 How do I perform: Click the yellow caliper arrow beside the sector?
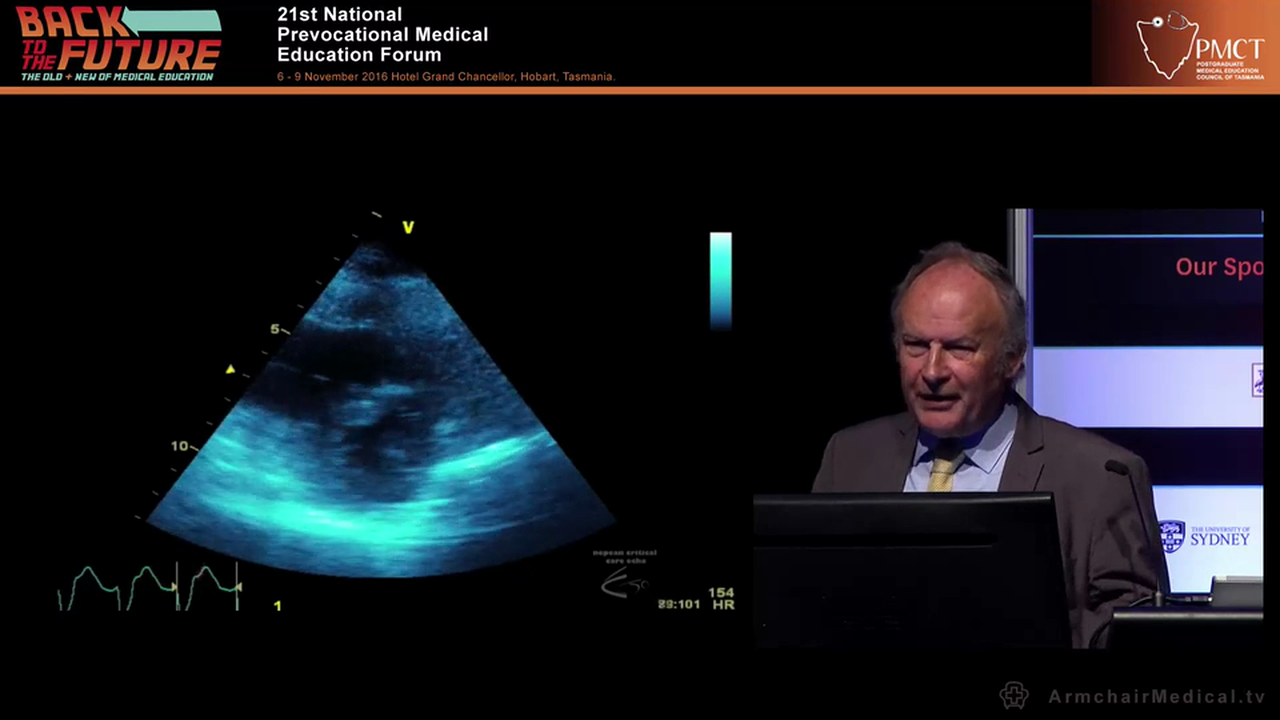coord(229,370)
